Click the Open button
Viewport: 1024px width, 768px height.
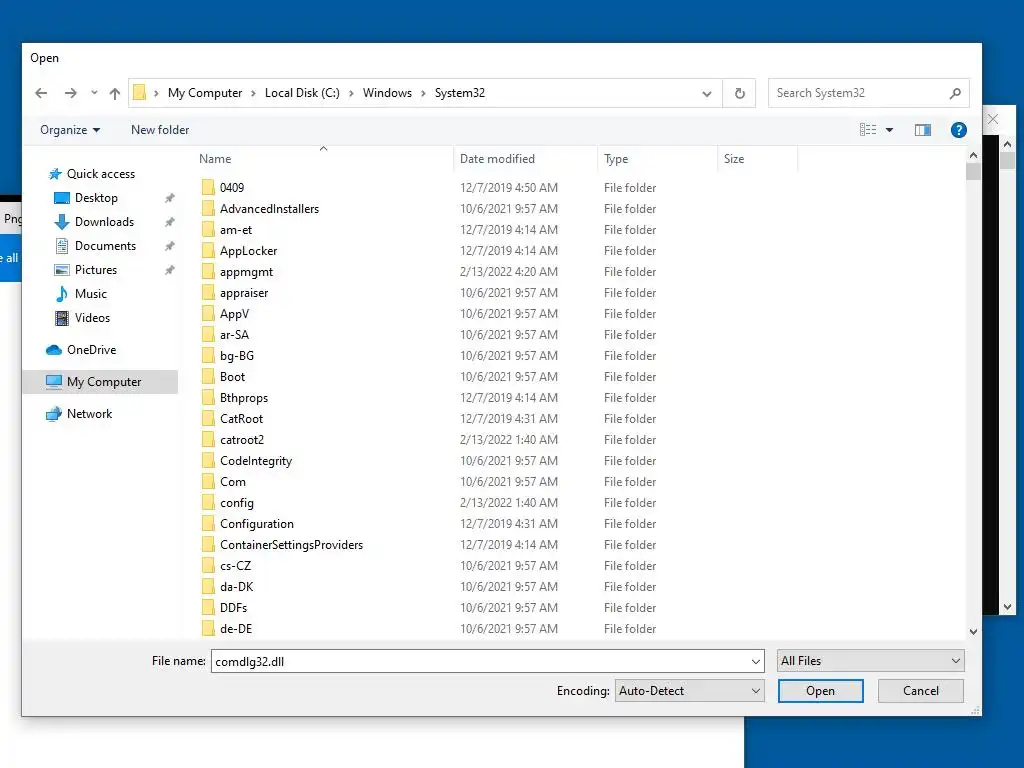[x=820, y=691]
